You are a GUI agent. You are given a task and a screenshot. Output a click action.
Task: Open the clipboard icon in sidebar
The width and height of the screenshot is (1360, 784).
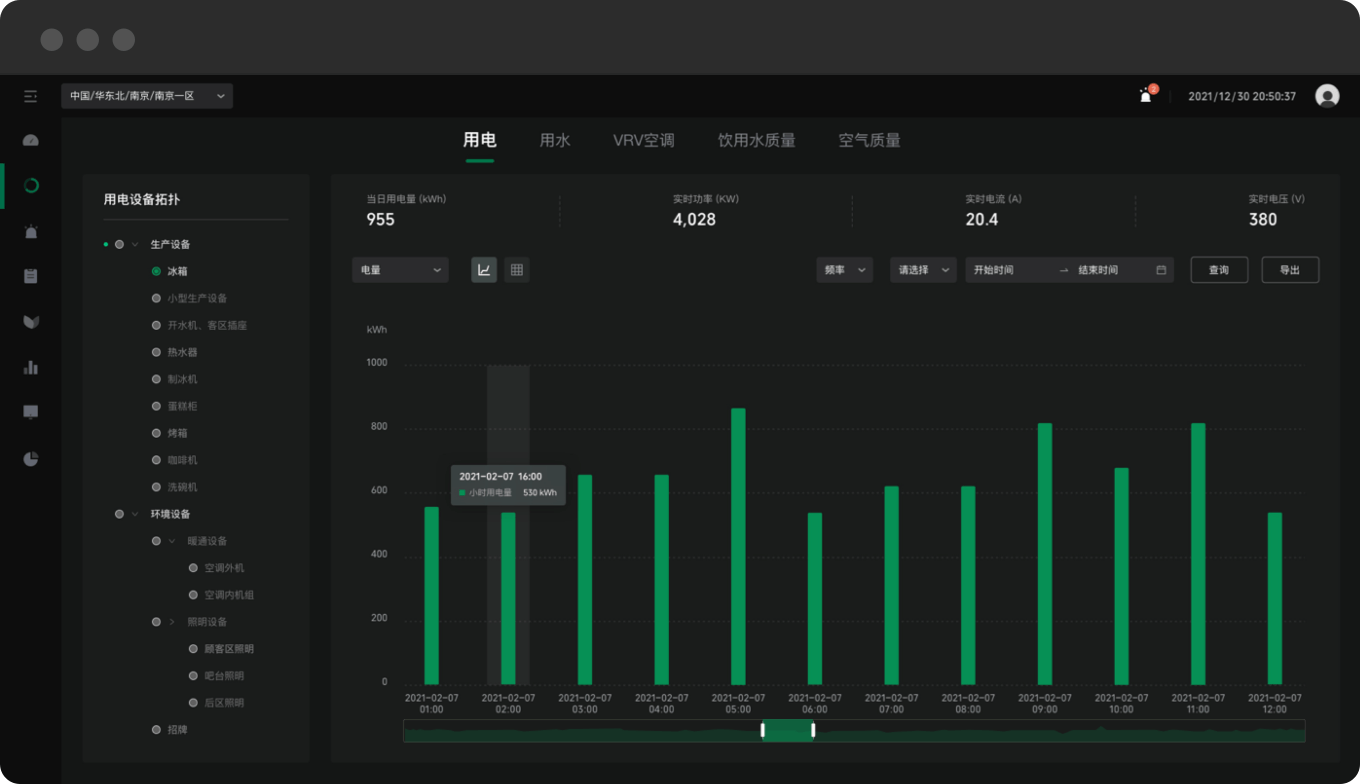coord(31,277)
